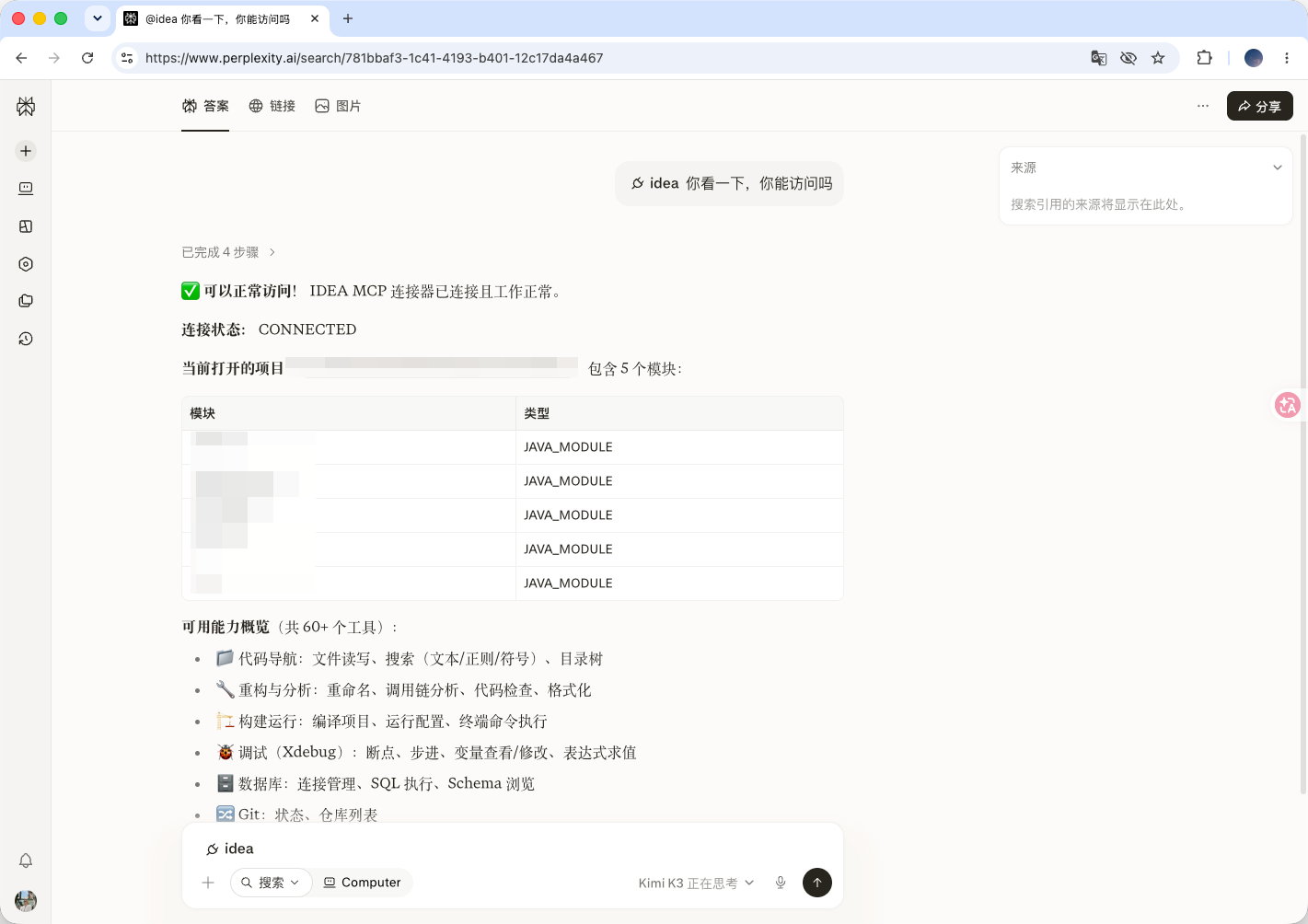This screenshot has width=1308, height=924.
Task: Switch to the 图片 tab
Action: tap(338, 106)
